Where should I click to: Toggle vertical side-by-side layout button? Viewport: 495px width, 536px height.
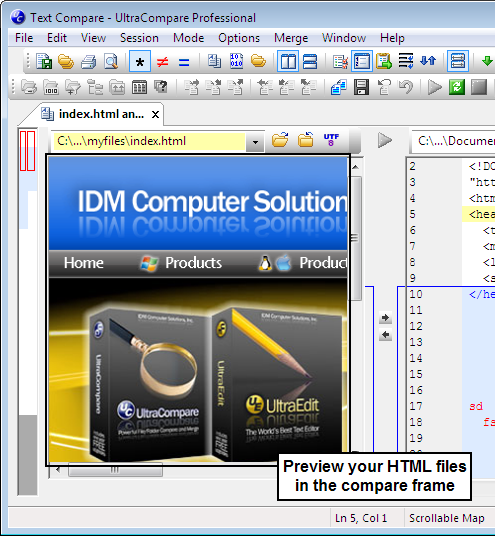[288, 62]
